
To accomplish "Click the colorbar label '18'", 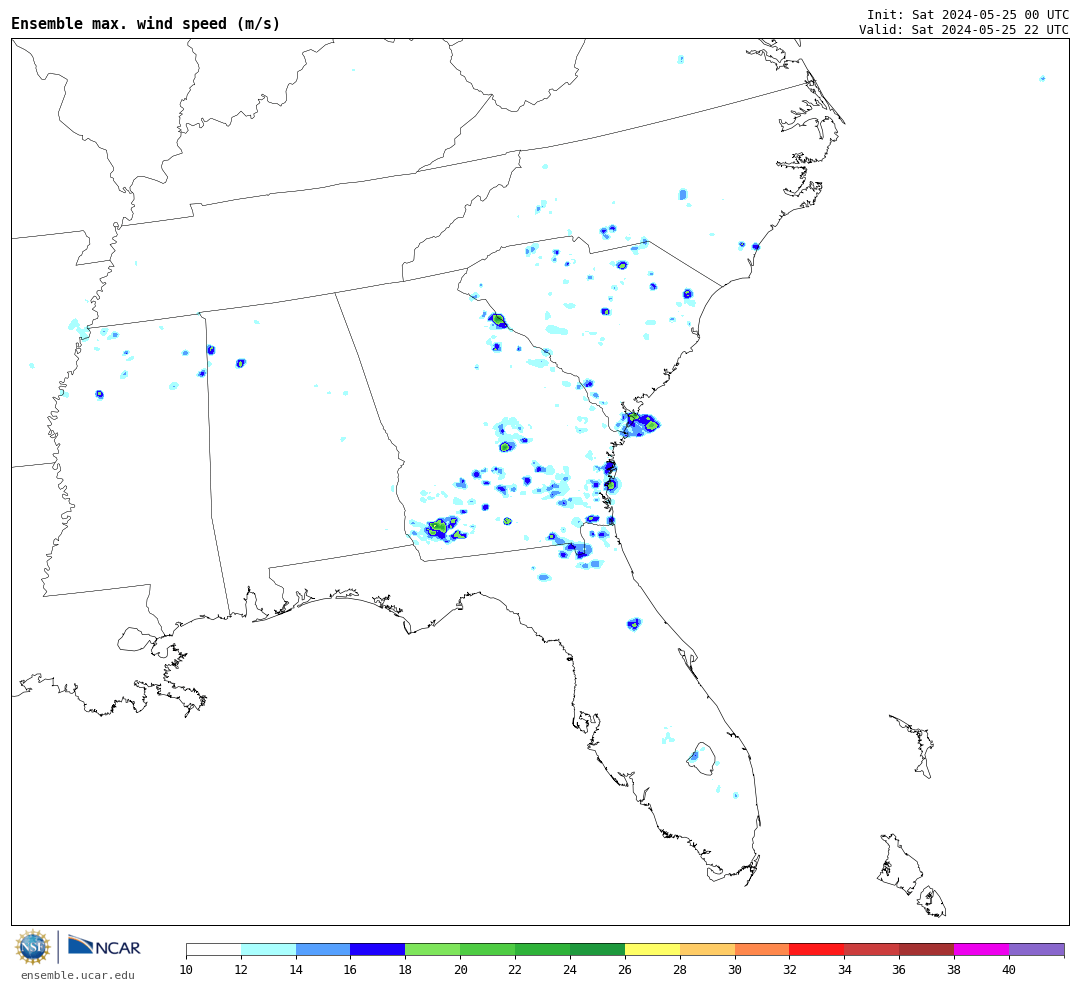I will [406, 970].
